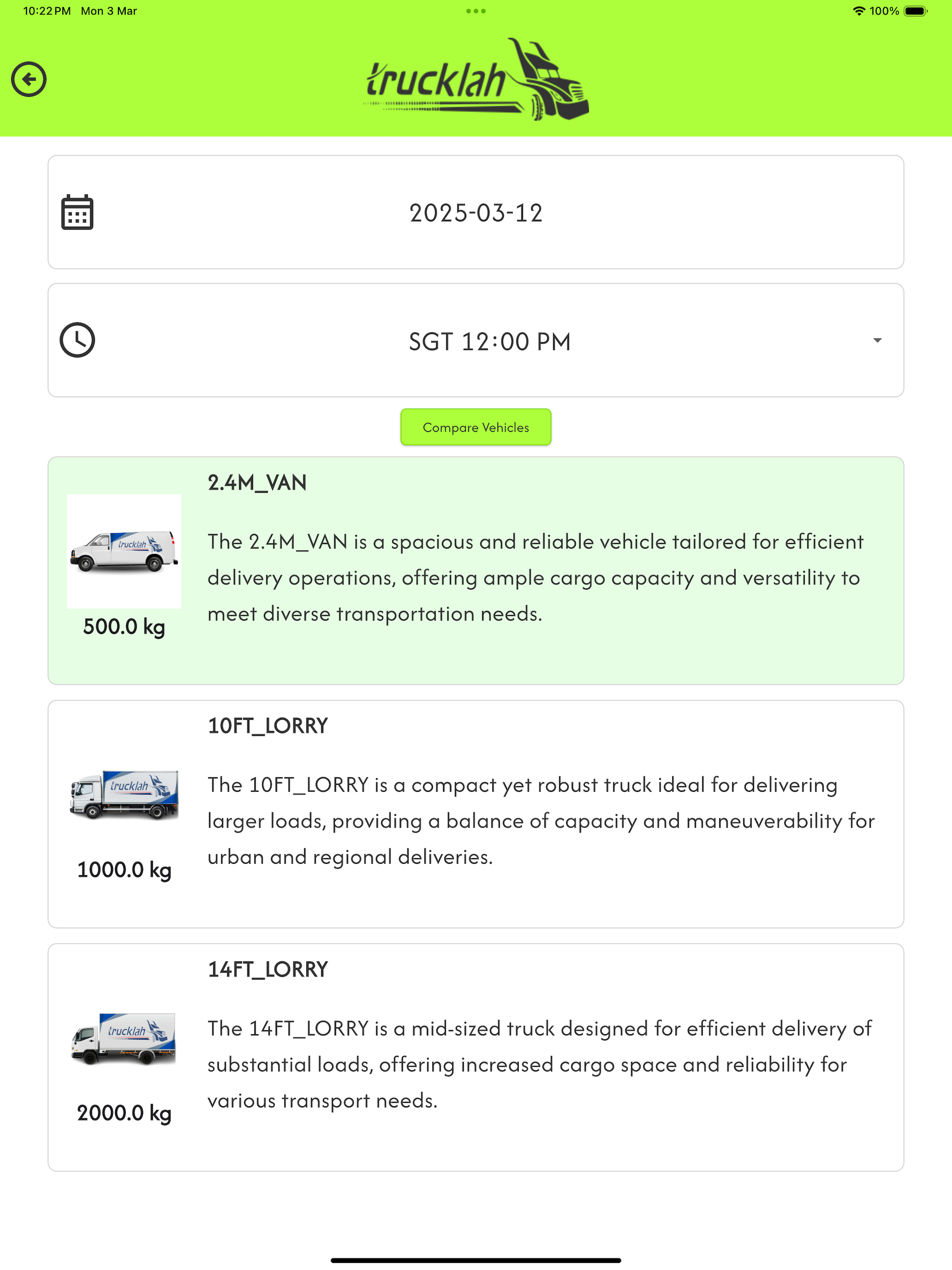Tap the trucklah logo in header
Viewport: 952px width, 1270px height.
click(476, 79)
